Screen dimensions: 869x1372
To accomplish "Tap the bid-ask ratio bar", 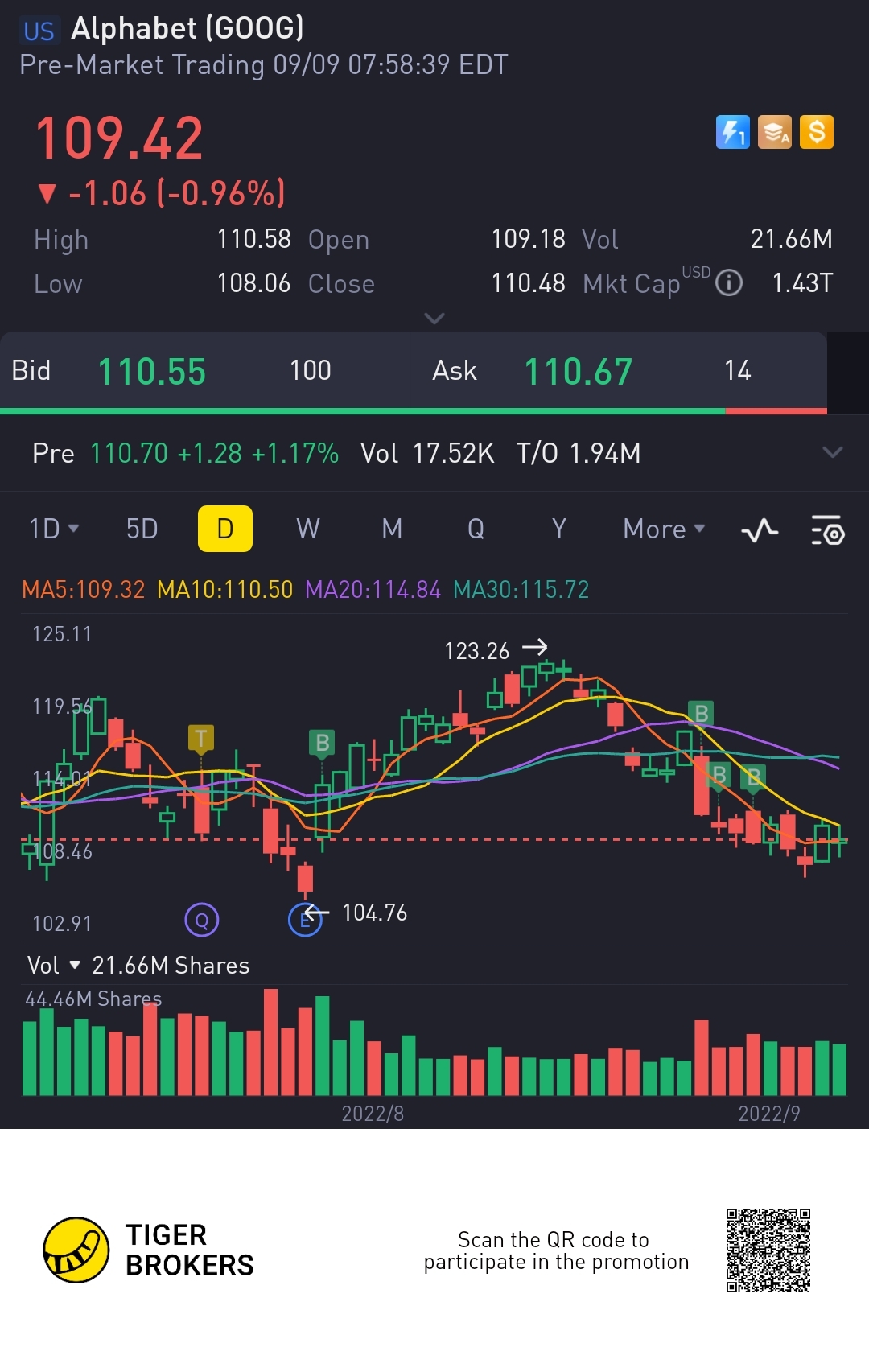I will click(x=414, y=411).
